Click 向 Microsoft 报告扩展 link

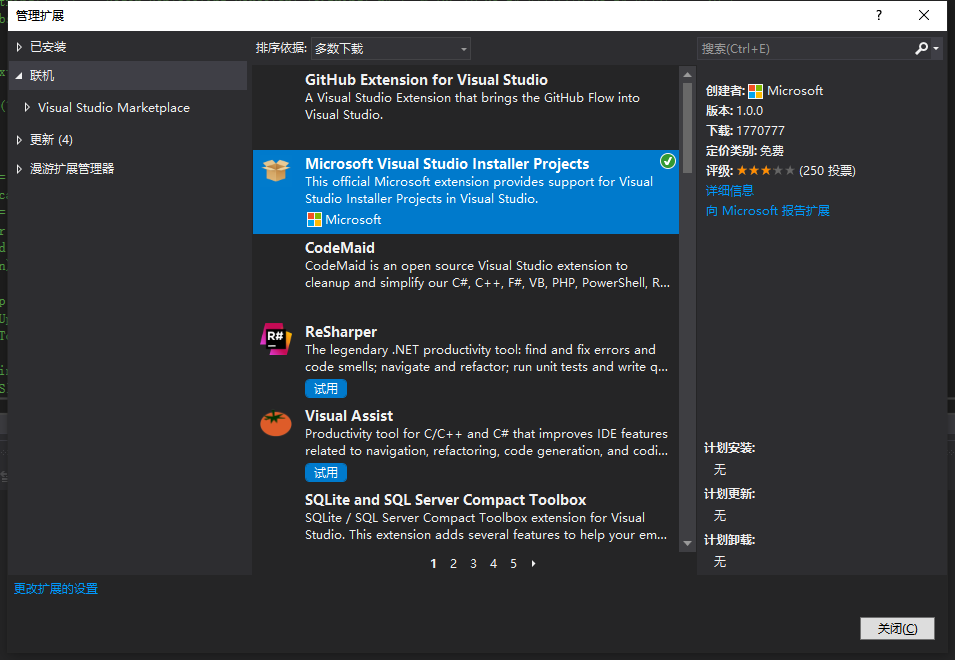[768, 211]
